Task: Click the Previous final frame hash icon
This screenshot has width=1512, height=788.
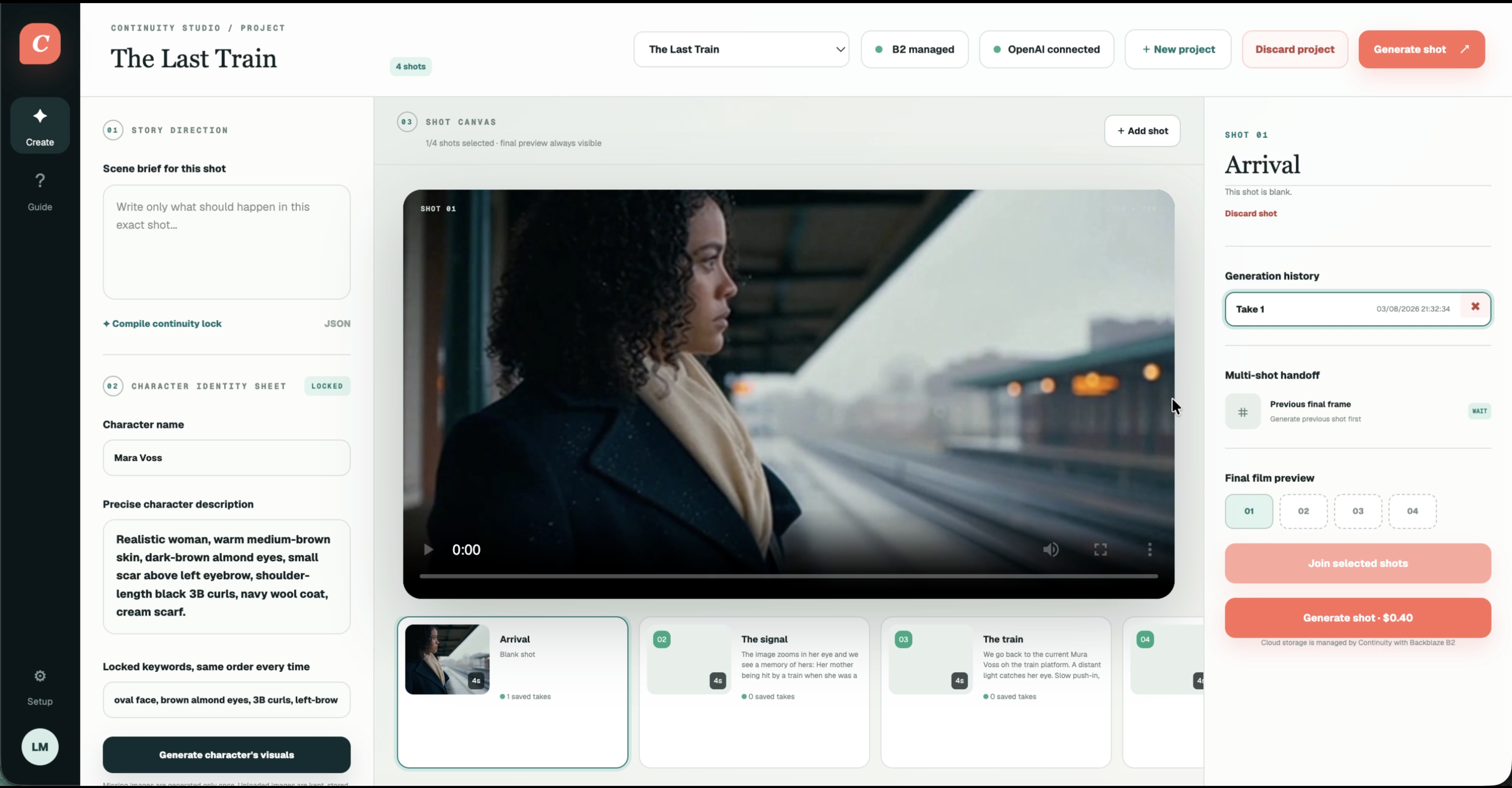Action: (x=1243, y=411)
